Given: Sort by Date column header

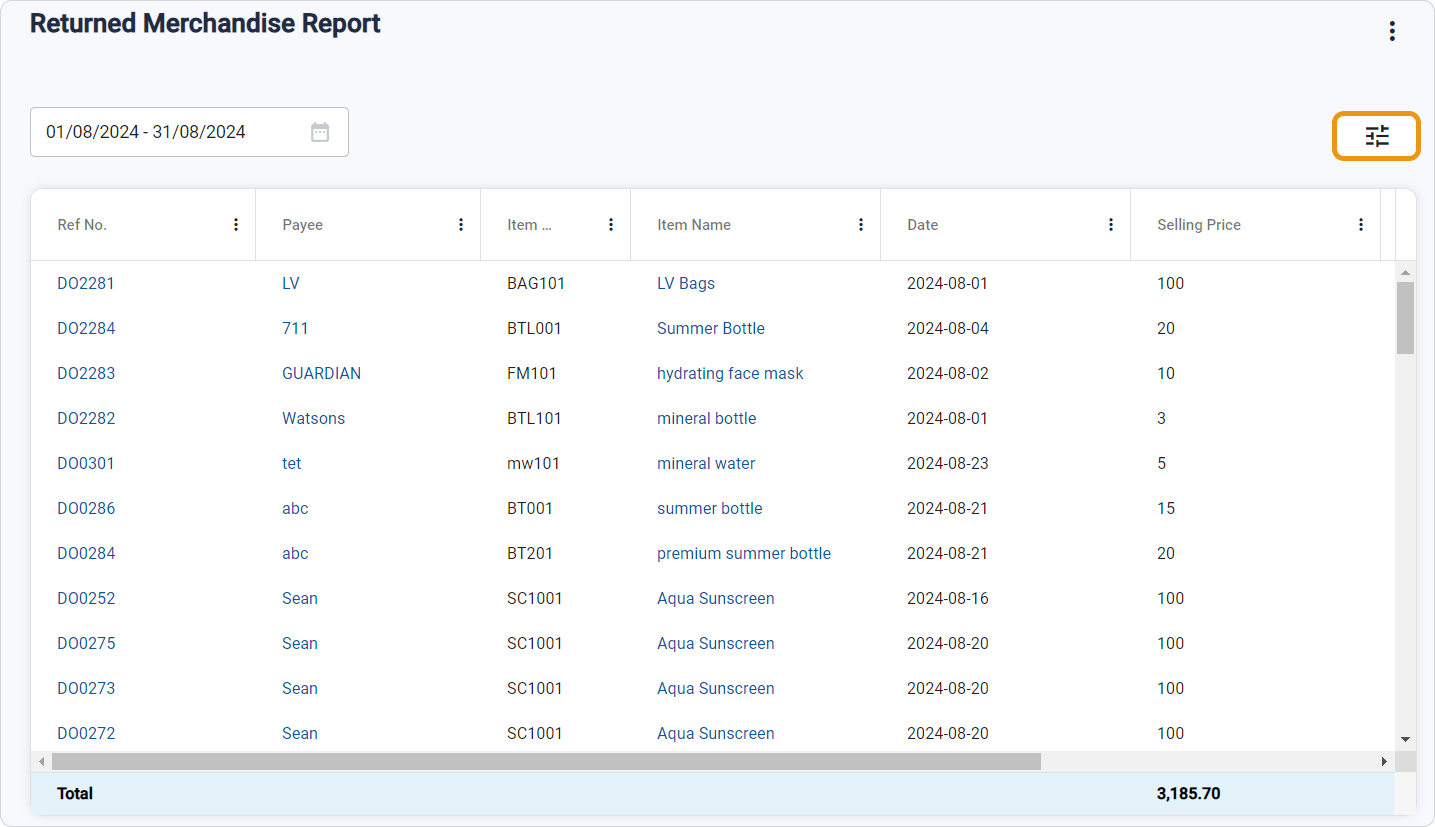Looking at the screenshot, I should pos(922,225).
